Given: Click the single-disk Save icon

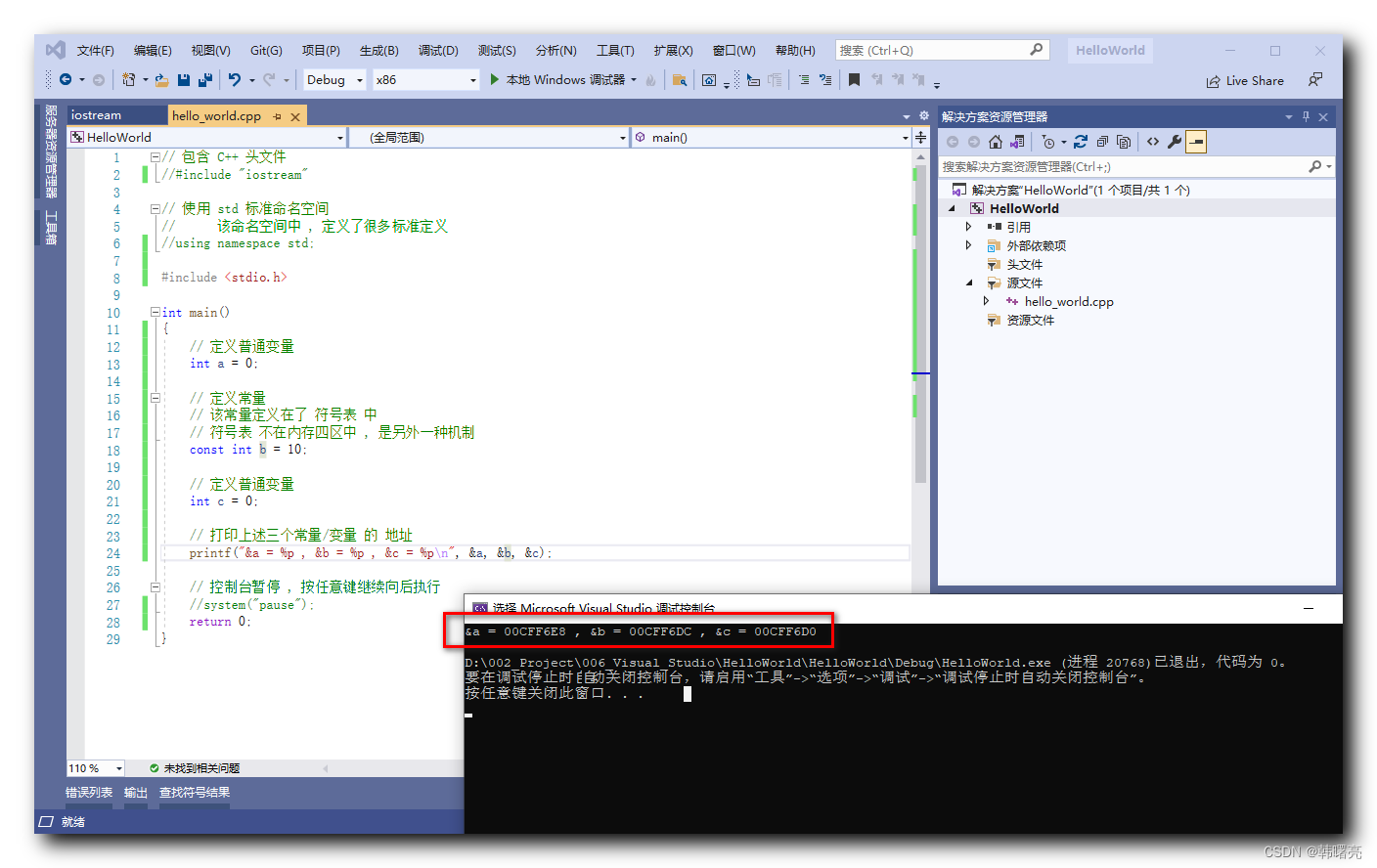Looking at the screenshot, I should [x=184, y=80].
